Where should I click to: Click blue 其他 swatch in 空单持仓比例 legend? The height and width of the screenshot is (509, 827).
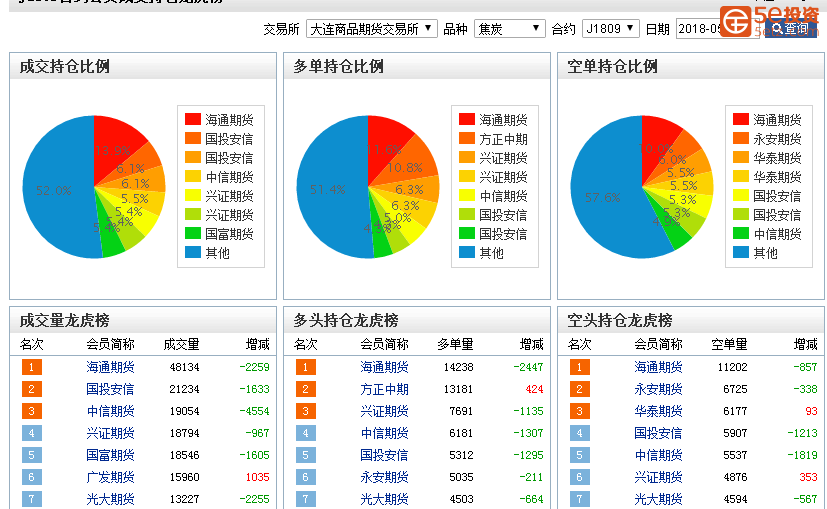pos(741,252)
